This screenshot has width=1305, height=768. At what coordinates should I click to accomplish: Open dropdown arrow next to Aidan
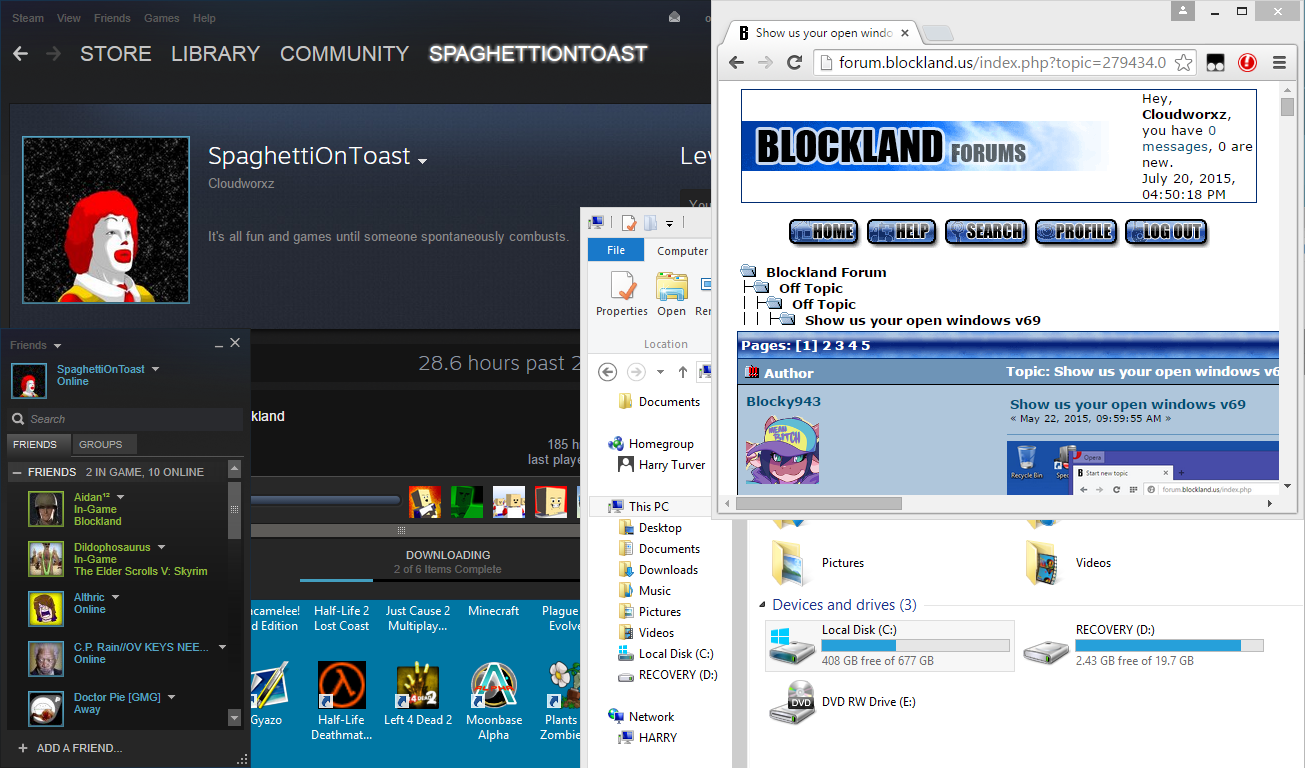click(121, 497)
